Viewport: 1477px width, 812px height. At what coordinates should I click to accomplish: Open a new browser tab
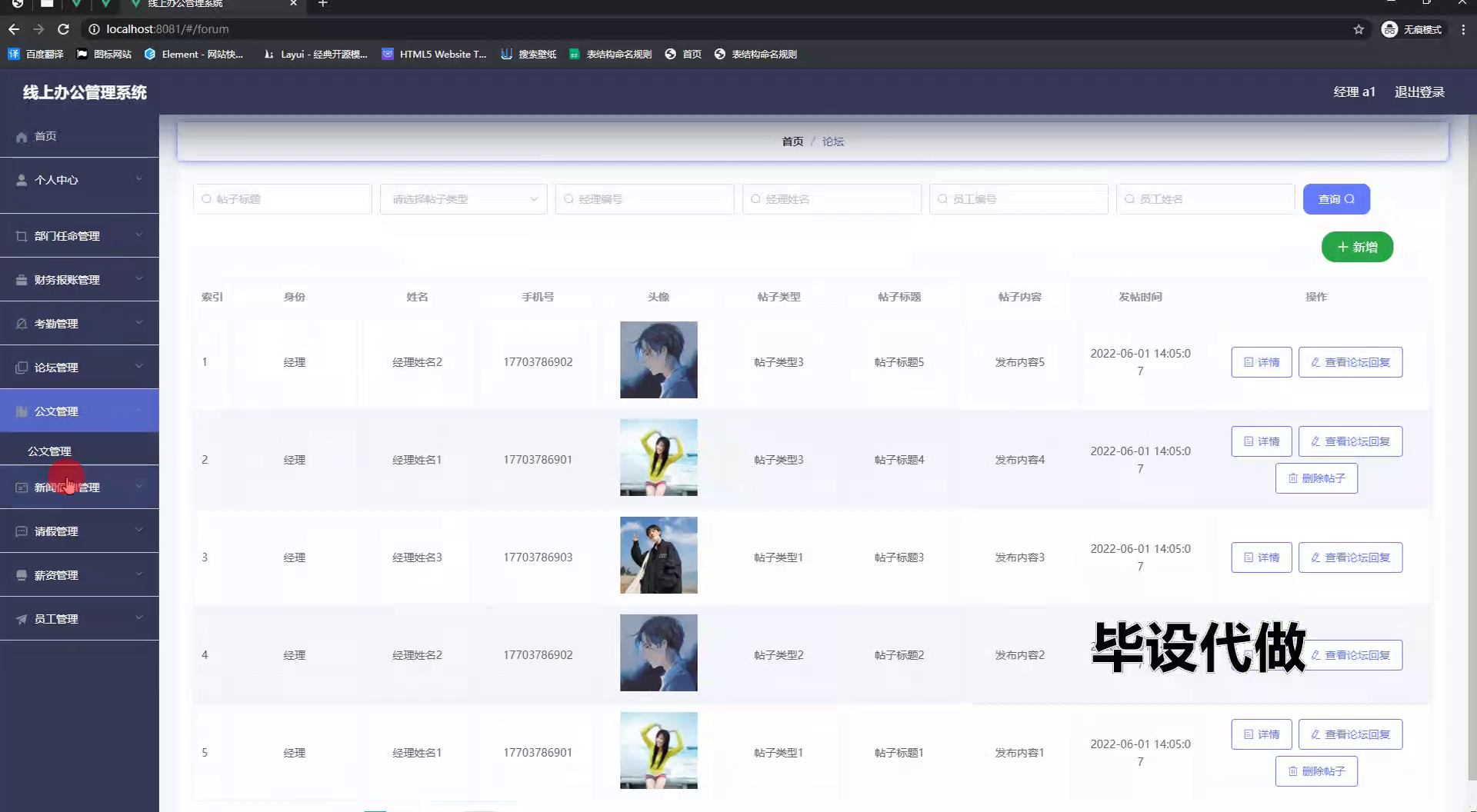click(323, 4)
